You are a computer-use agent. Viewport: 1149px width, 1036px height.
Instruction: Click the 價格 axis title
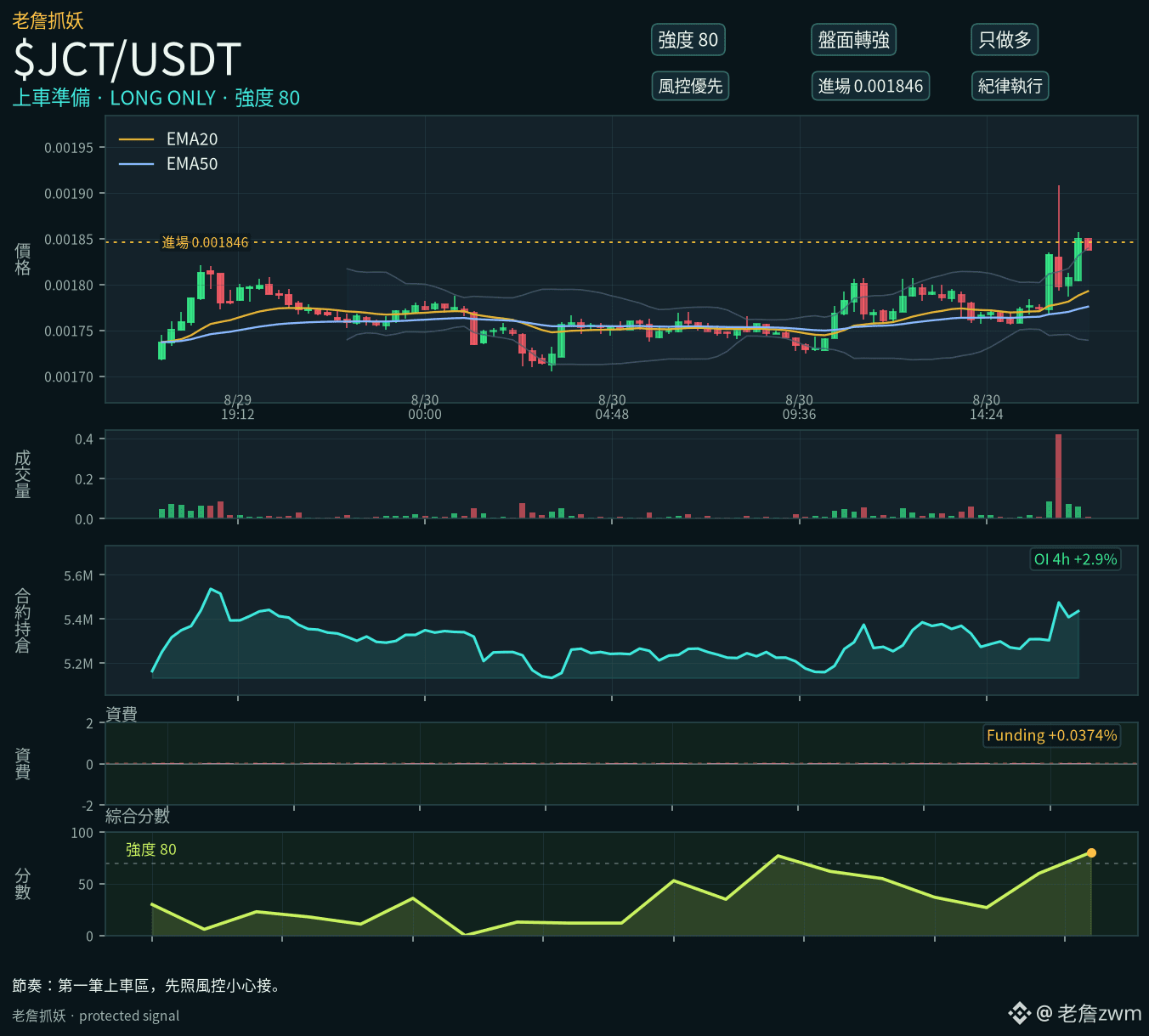click(23, 259)
